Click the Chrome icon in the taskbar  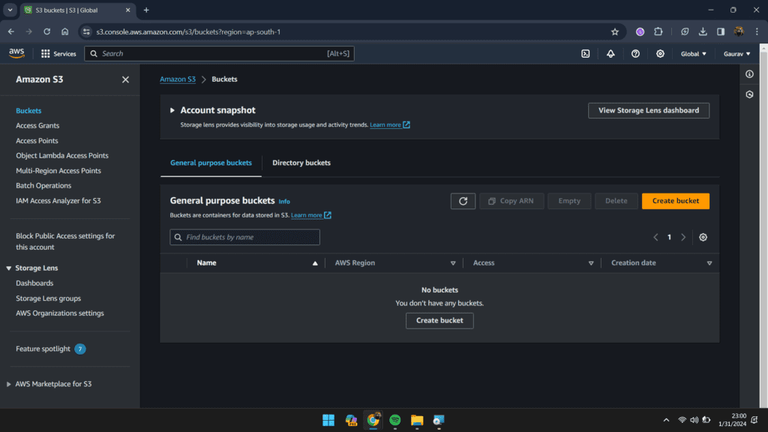(373, 420)
